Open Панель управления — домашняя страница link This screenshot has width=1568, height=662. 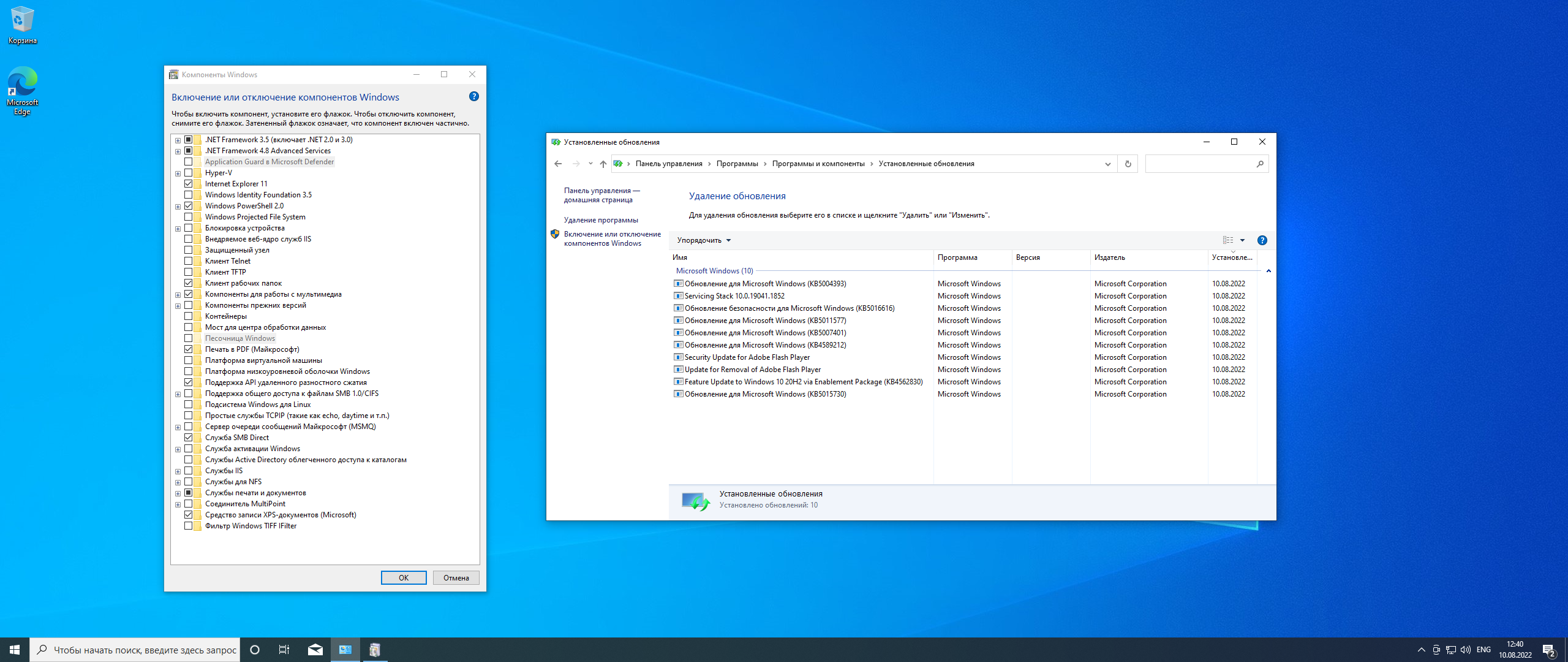click(601, 196)
